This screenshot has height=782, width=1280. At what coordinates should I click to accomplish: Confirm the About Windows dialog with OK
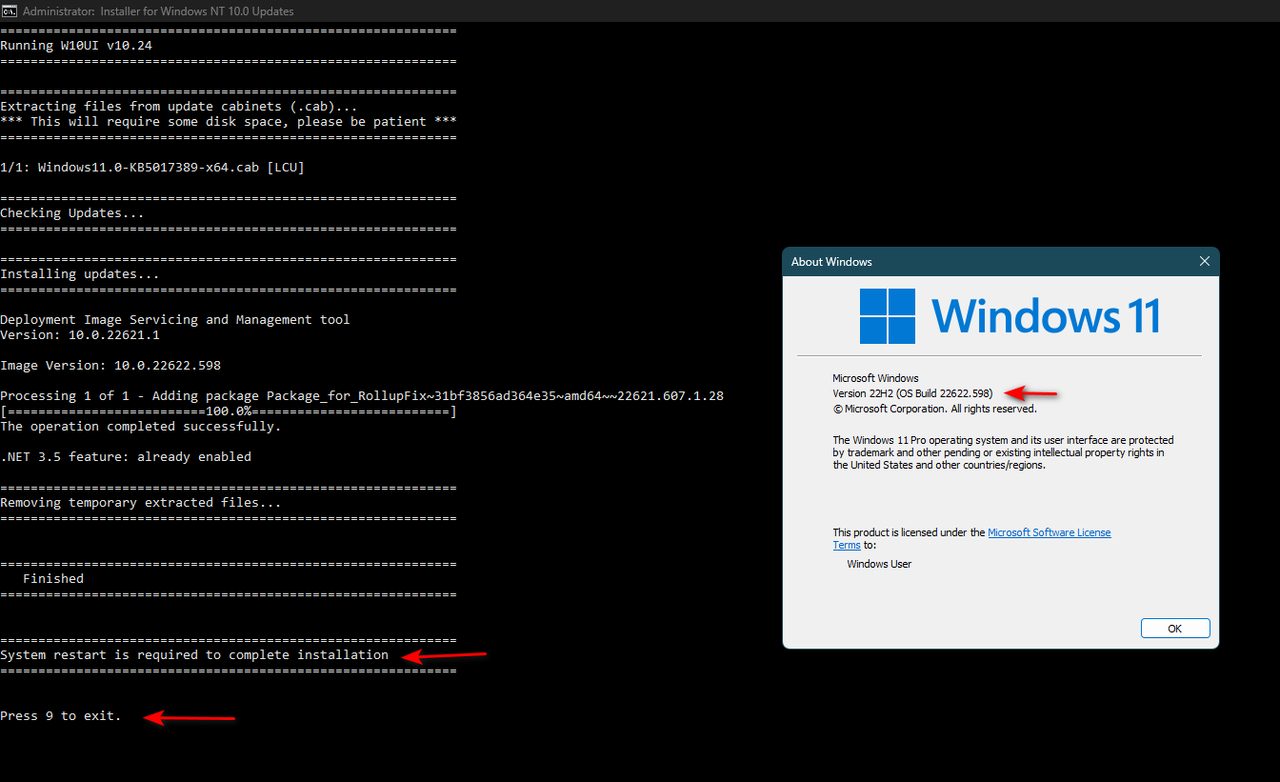tap(1175, 628)
